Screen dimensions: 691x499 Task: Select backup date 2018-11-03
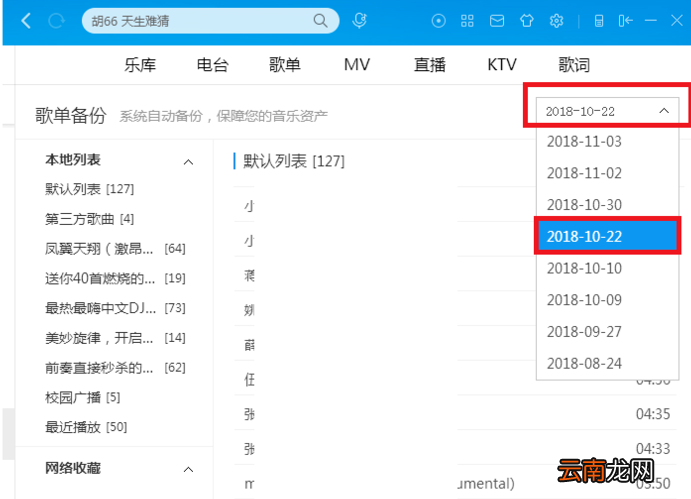coord(607,142)
